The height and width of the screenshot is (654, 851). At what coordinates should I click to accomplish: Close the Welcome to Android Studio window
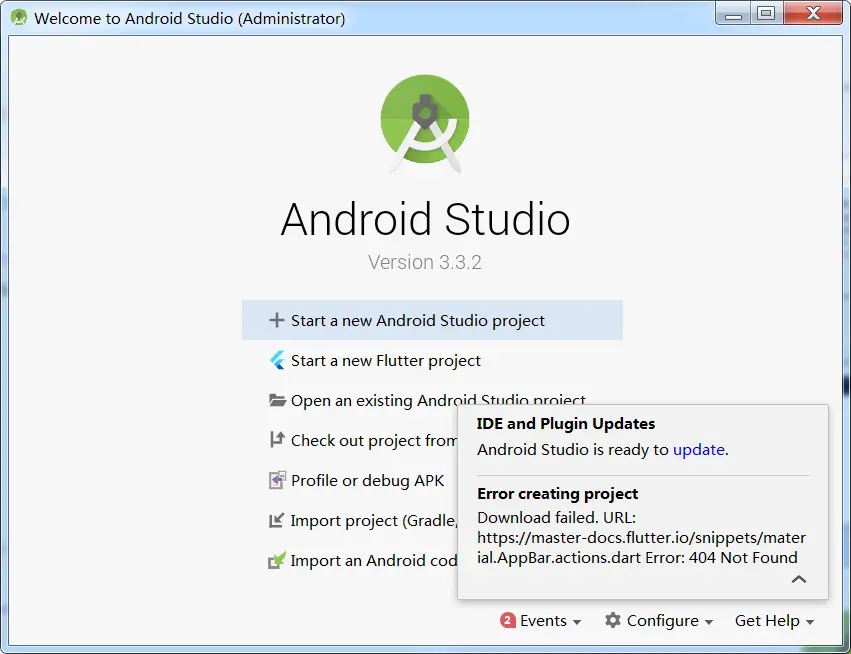813,14
